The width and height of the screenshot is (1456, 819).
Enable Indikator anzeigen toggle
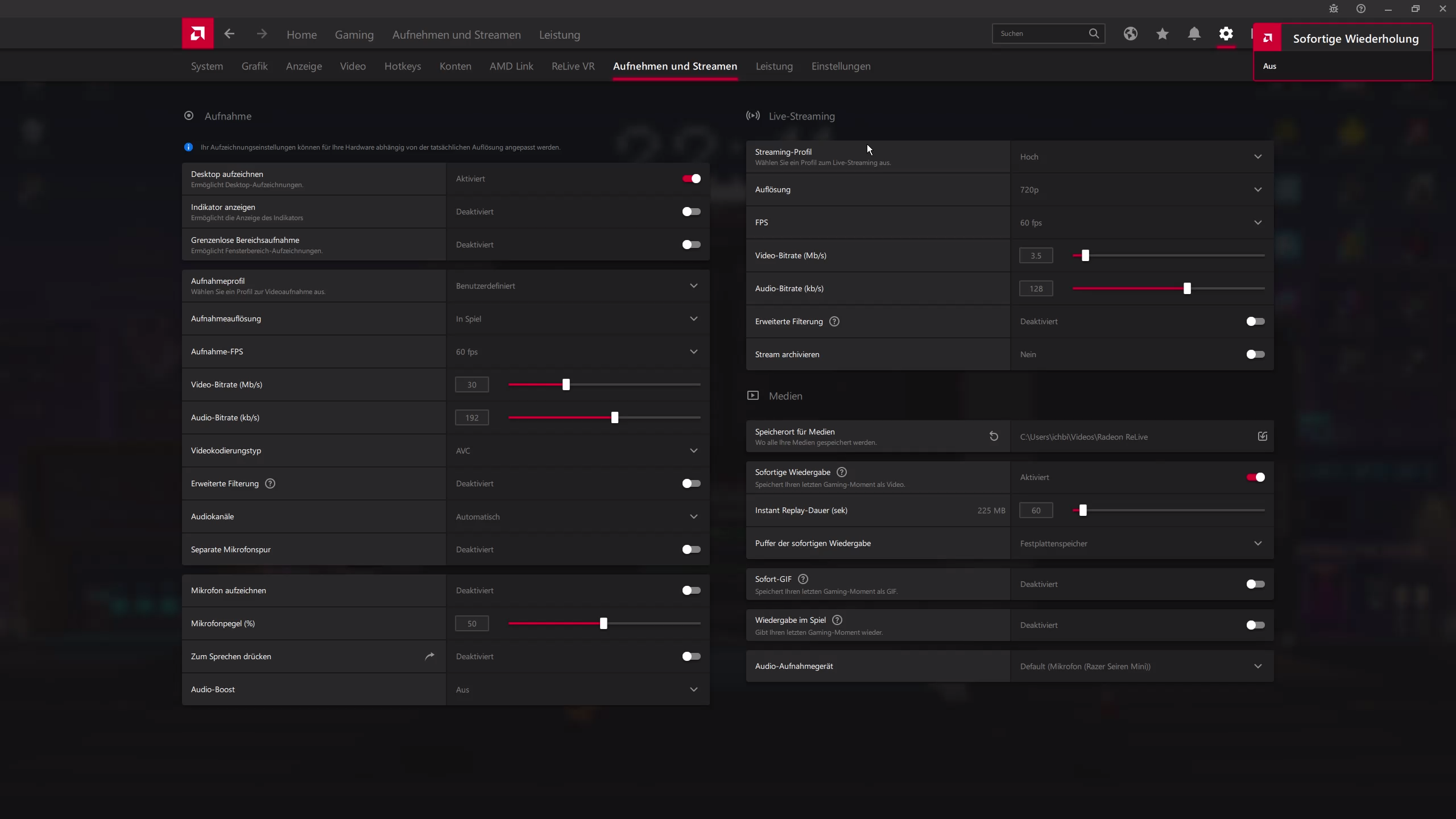(691, 212)
